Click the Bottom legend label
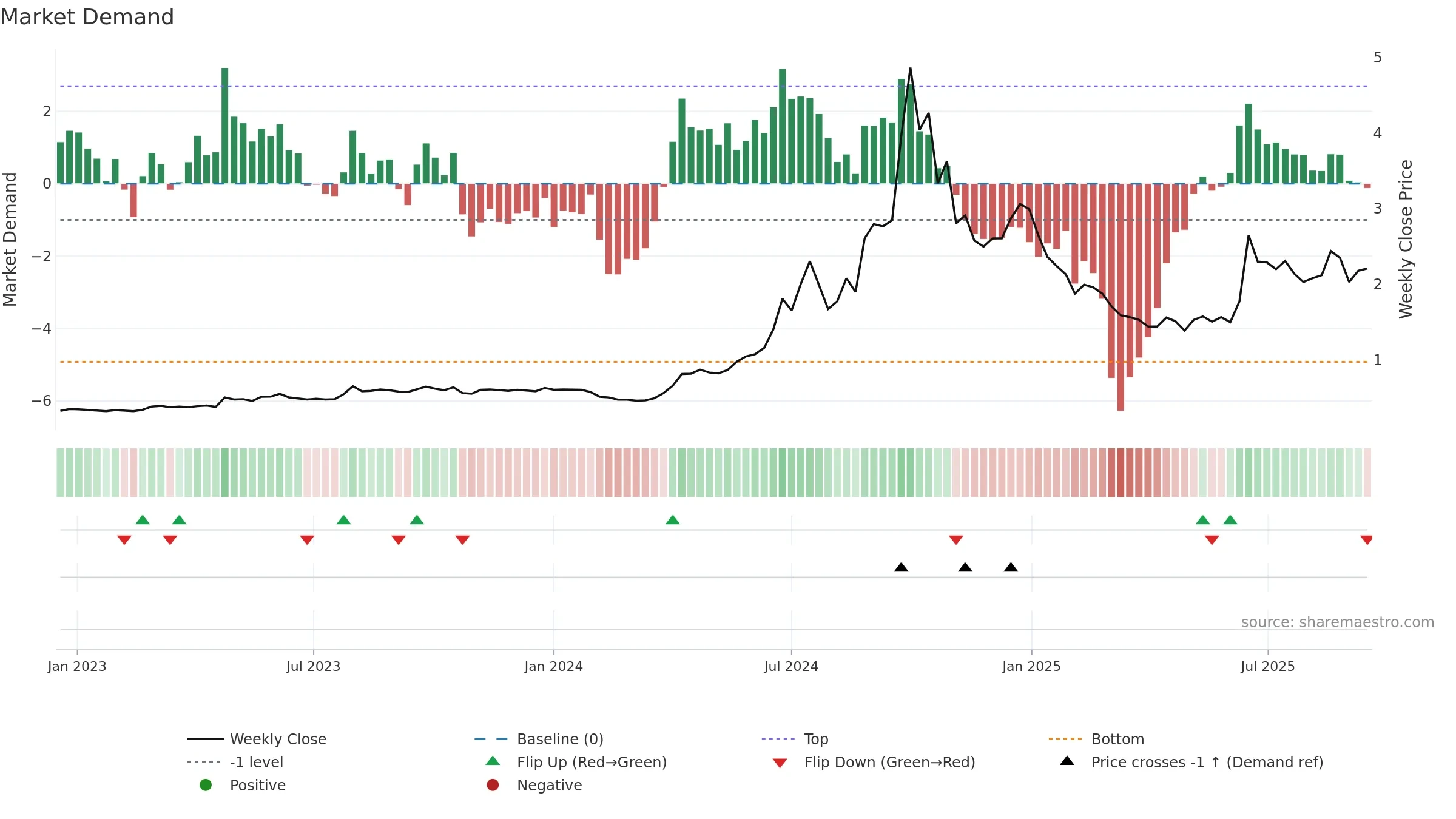 point(1117,739)
